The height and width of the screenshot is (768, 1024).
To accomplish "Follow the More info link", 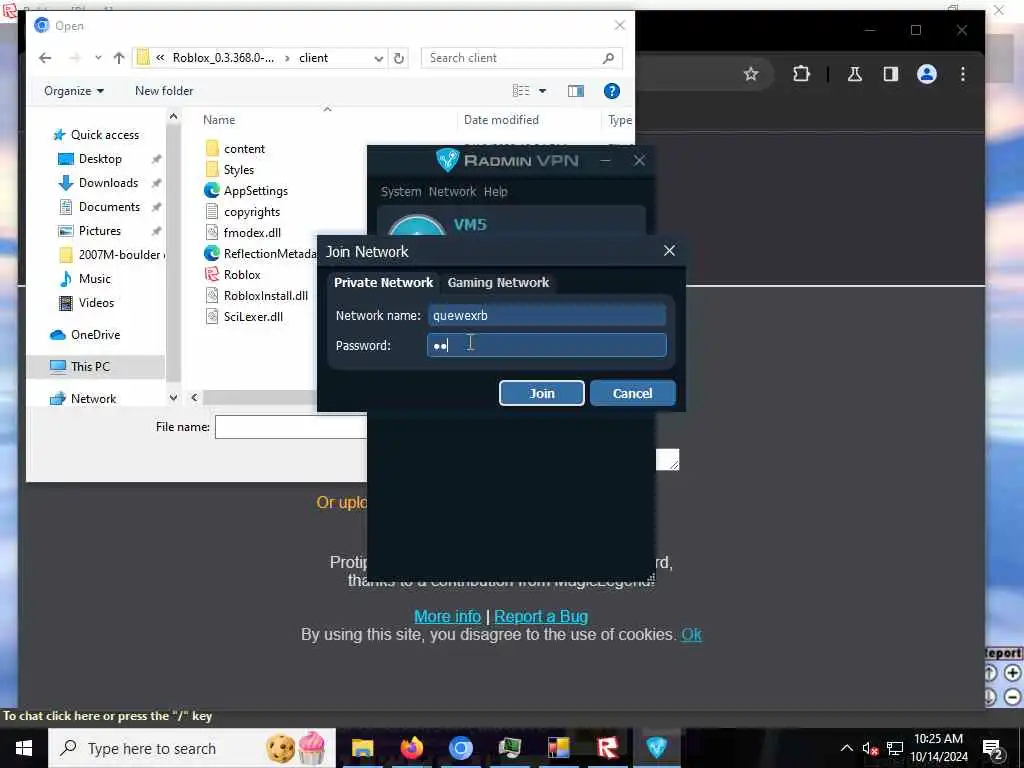I will [x=447, y=616].
